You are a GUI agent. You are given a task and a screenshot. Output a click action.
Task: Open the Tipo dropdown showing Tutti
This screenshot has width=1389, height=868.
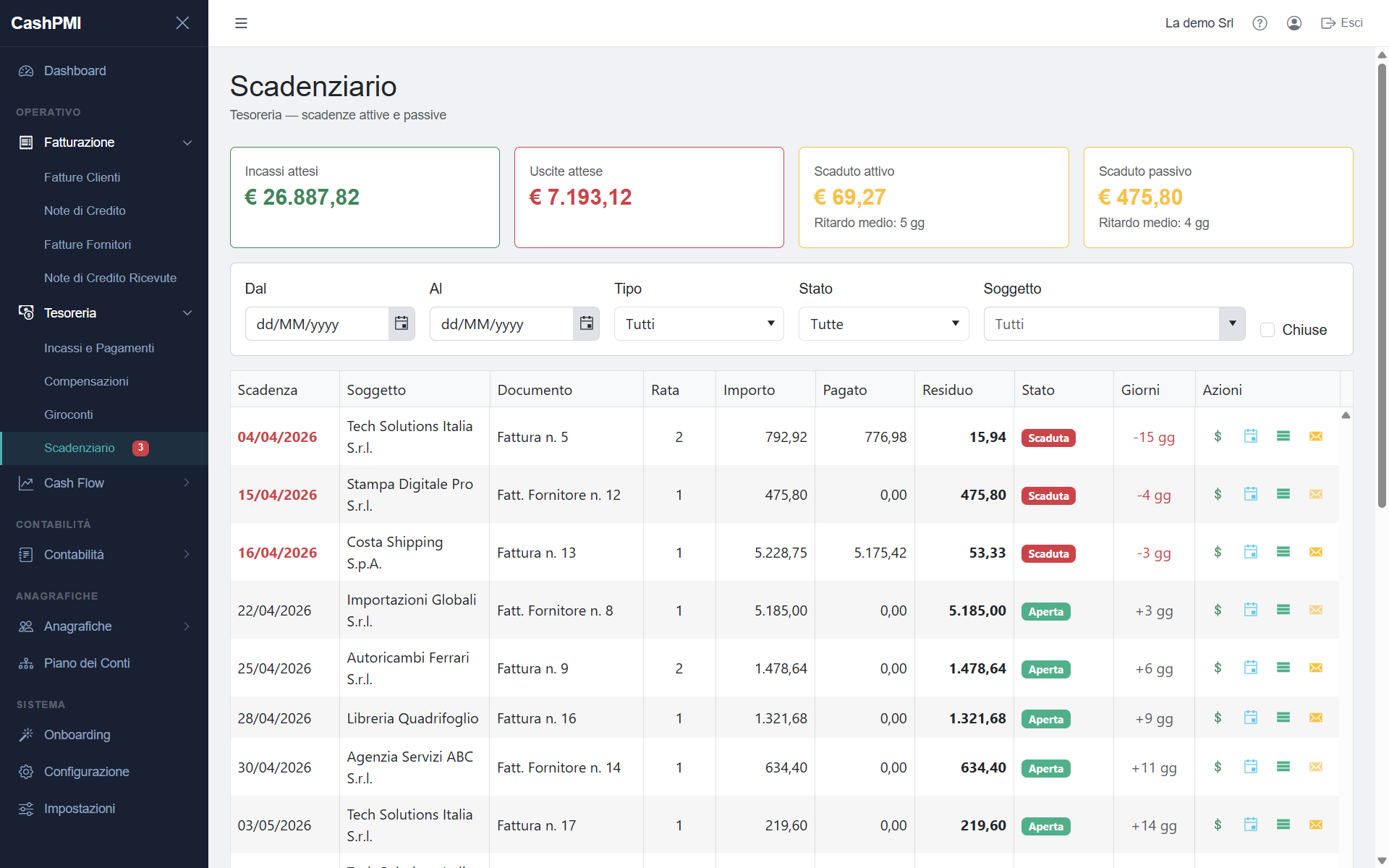click(699, 323)
